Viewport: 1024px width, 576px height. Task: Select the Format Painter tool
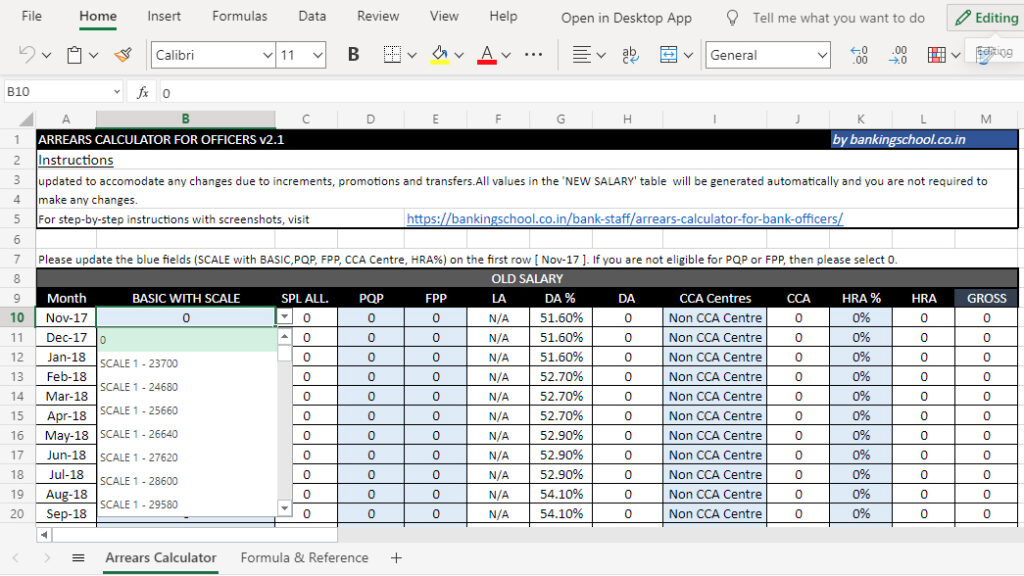point(122,55)
